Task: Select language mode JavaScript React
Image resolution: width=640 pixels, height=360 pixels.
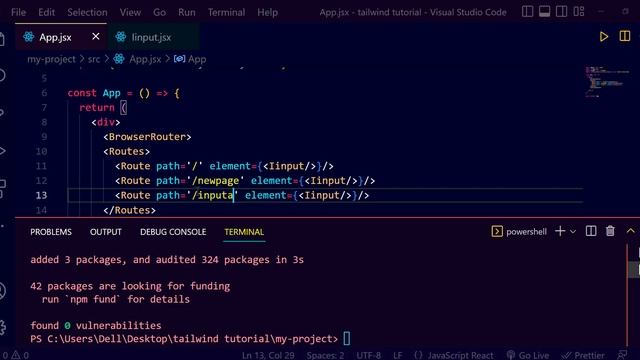Action: point(453,355)
